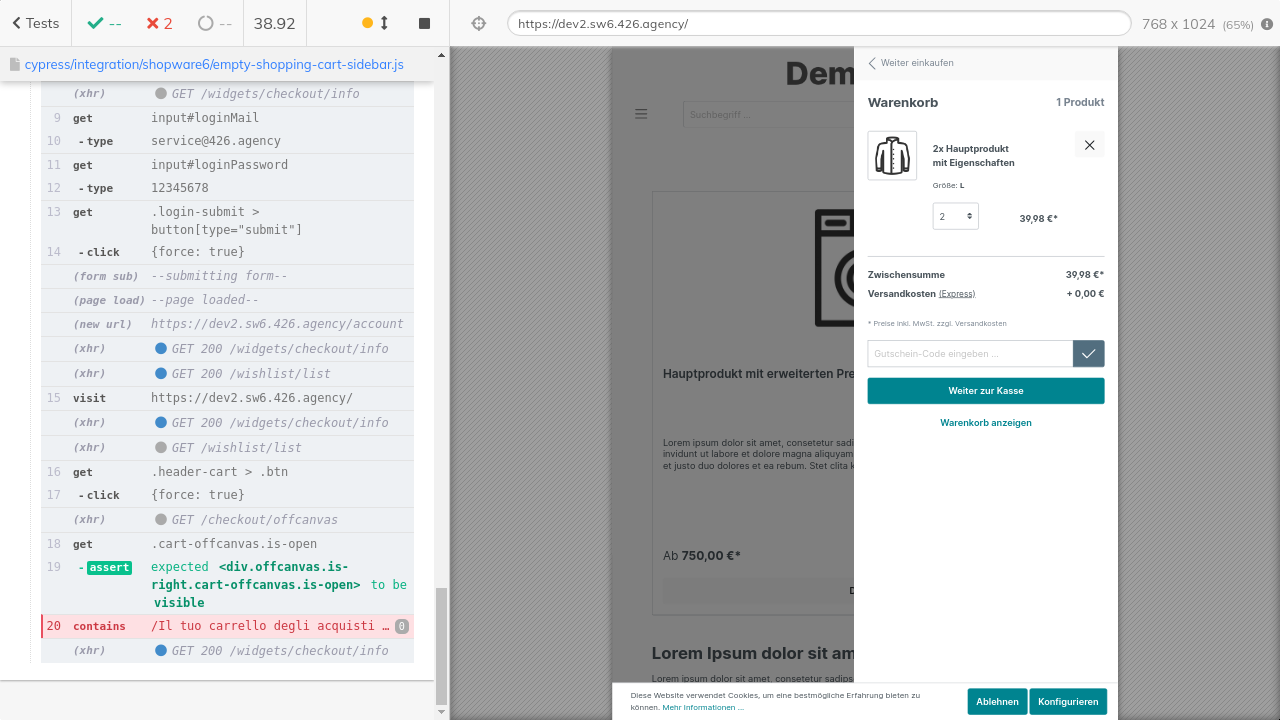Click the Gutschein-Code input field
Screen dimensions: 1280x720
point(969,354)
